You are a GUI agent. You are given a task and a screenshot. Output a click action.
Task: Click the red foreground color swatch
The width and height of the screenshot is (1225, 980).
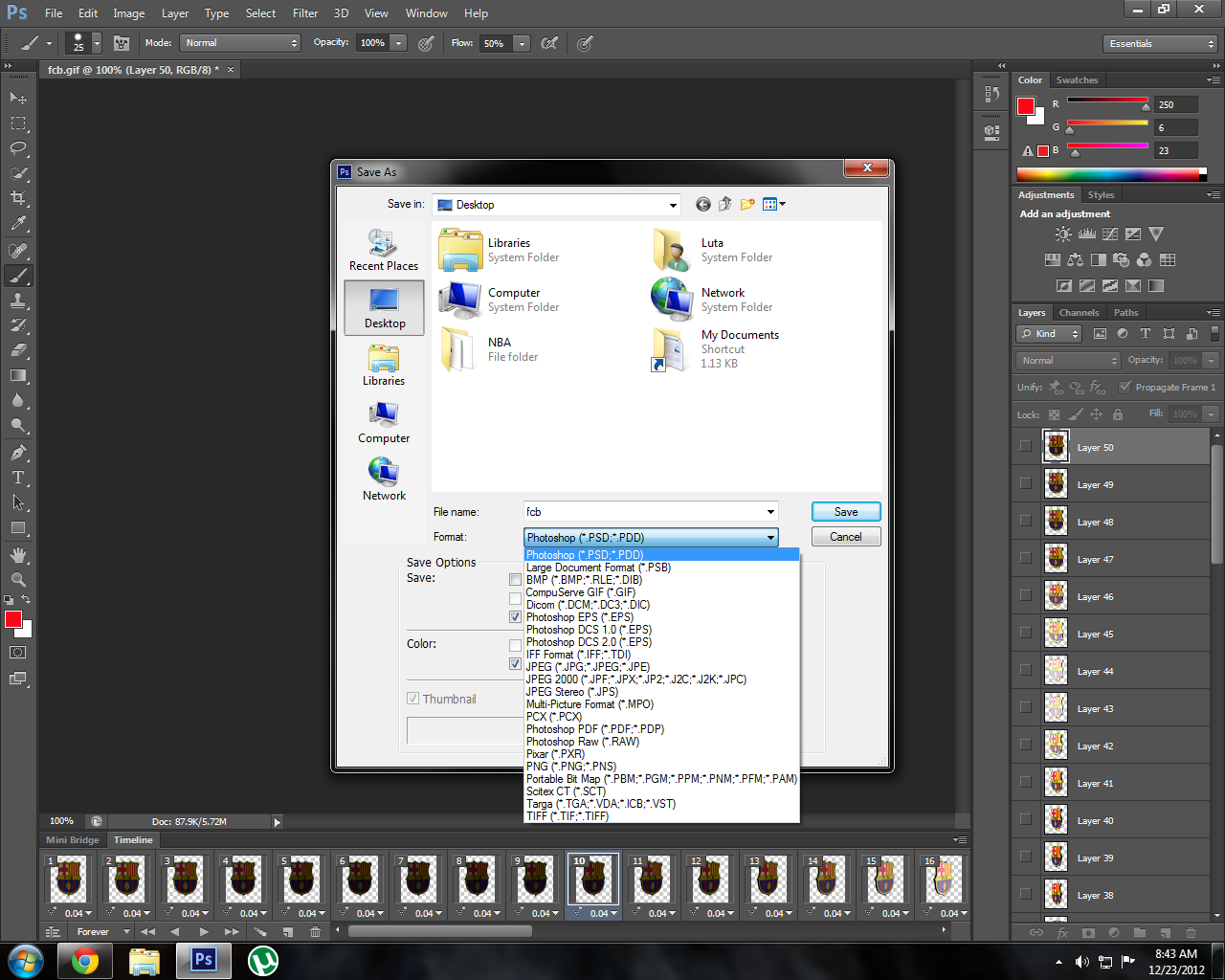tap(12, 619)
